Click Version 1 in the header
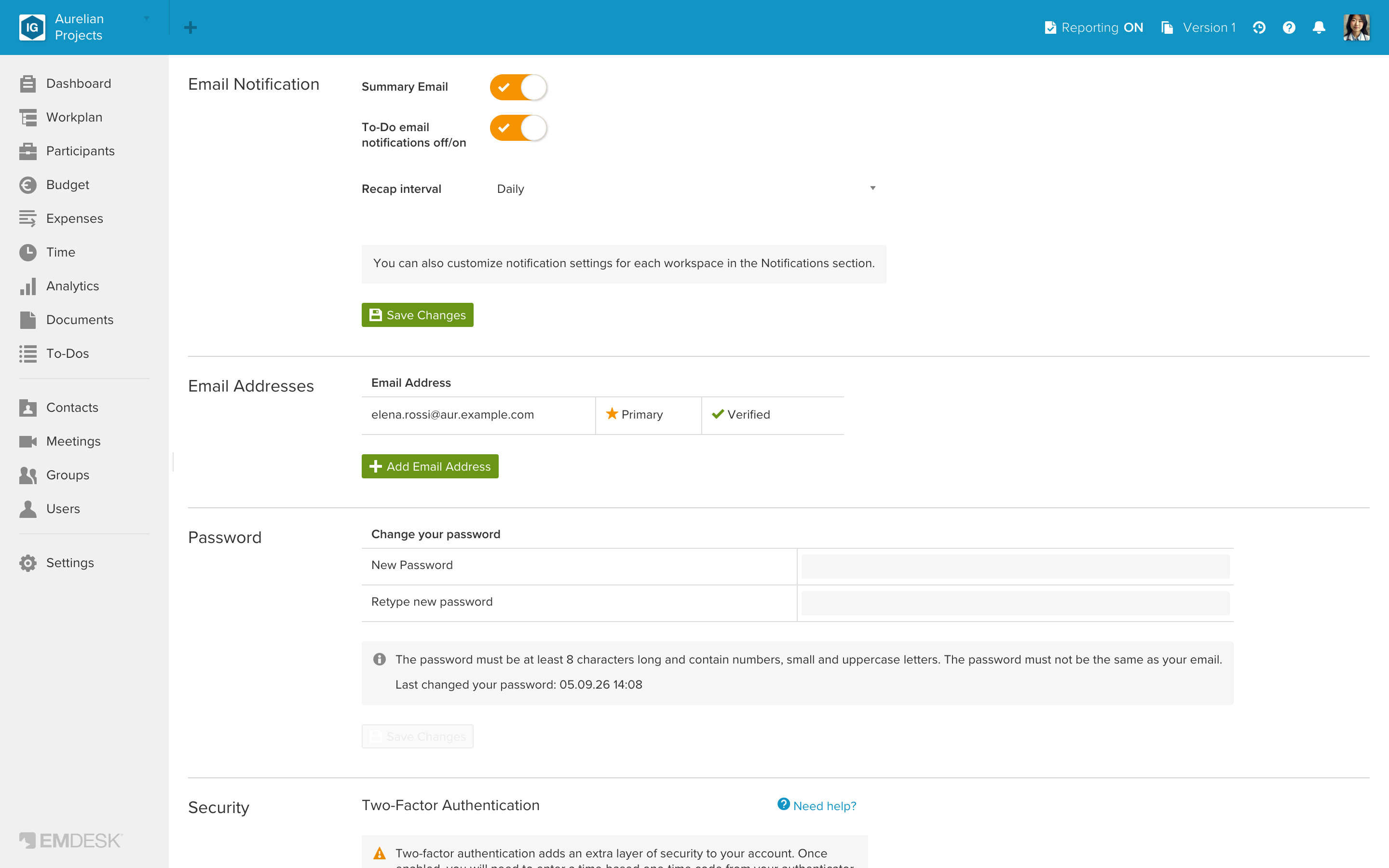The height and width of the screenshot is (868, 1389). click(x=1198, y=27)
